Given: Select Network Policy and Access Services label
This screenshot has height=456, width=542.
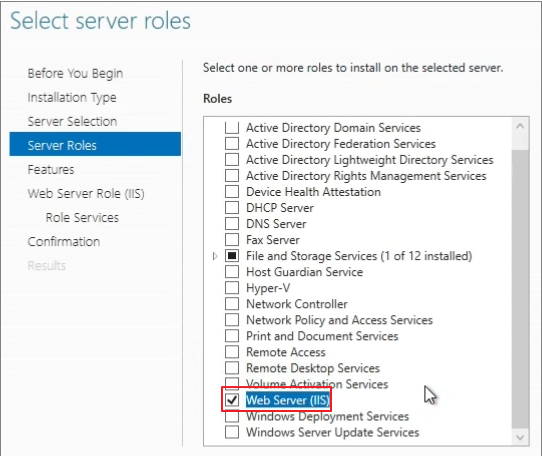Looking at the screenshot, I should tap(339, 320).
